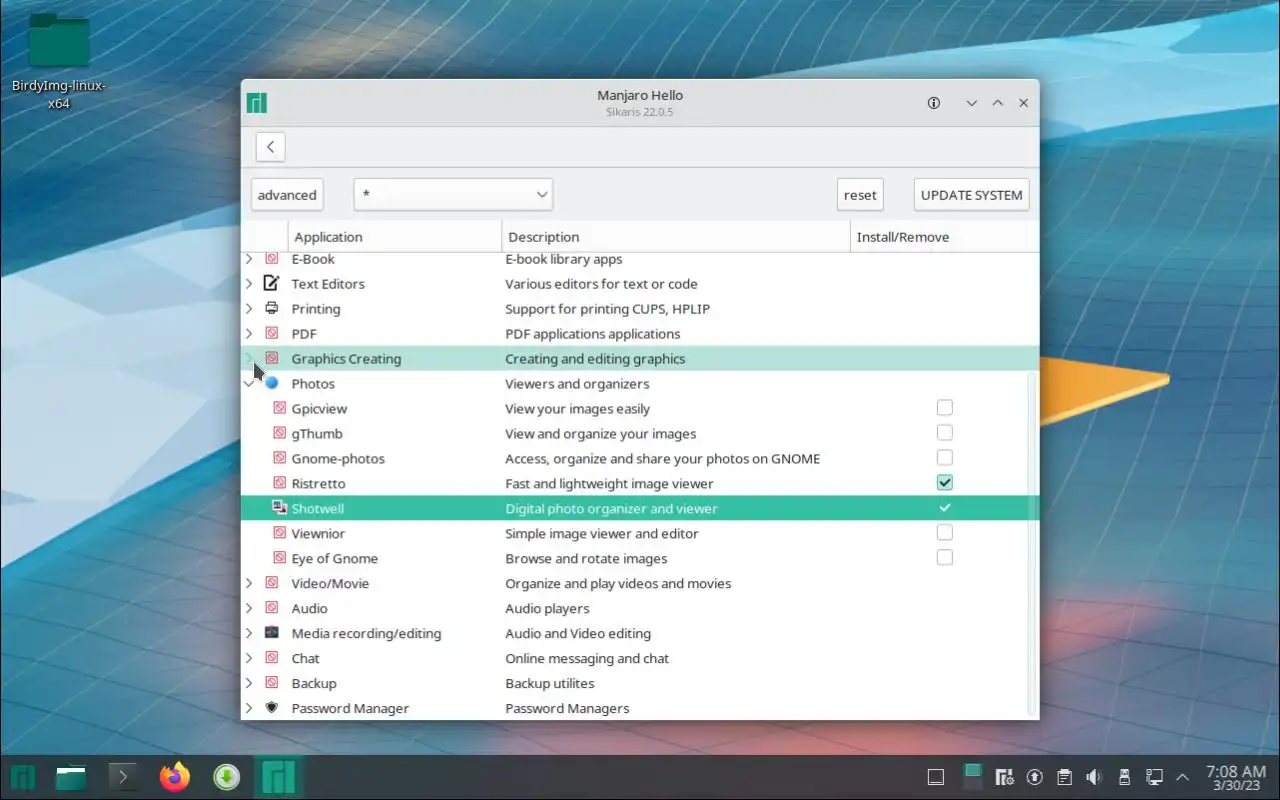This screenshot has height=800, width=1280.
Task: Click the Install/Remove column header
Action: 944,237
